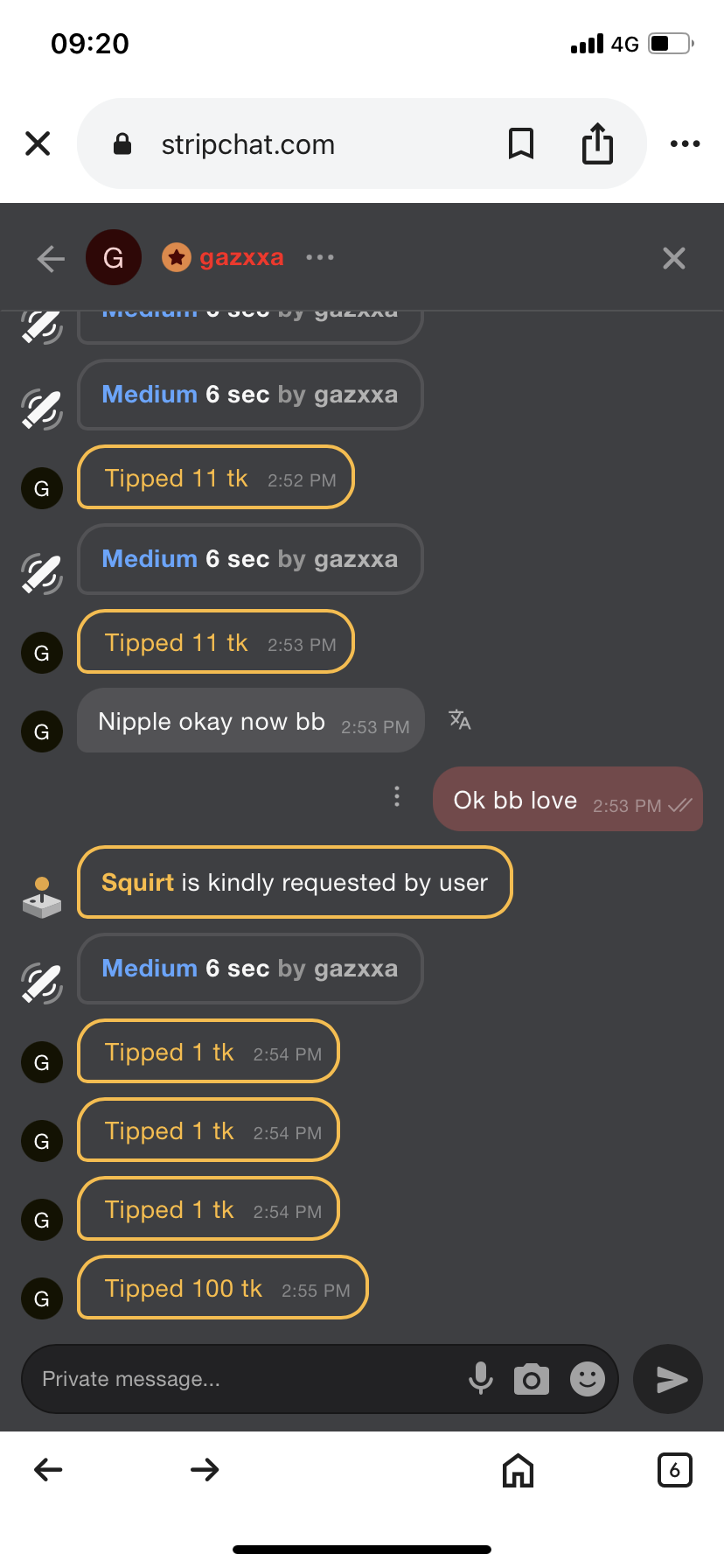Close the private chat panel

click(x=674, y=258)
